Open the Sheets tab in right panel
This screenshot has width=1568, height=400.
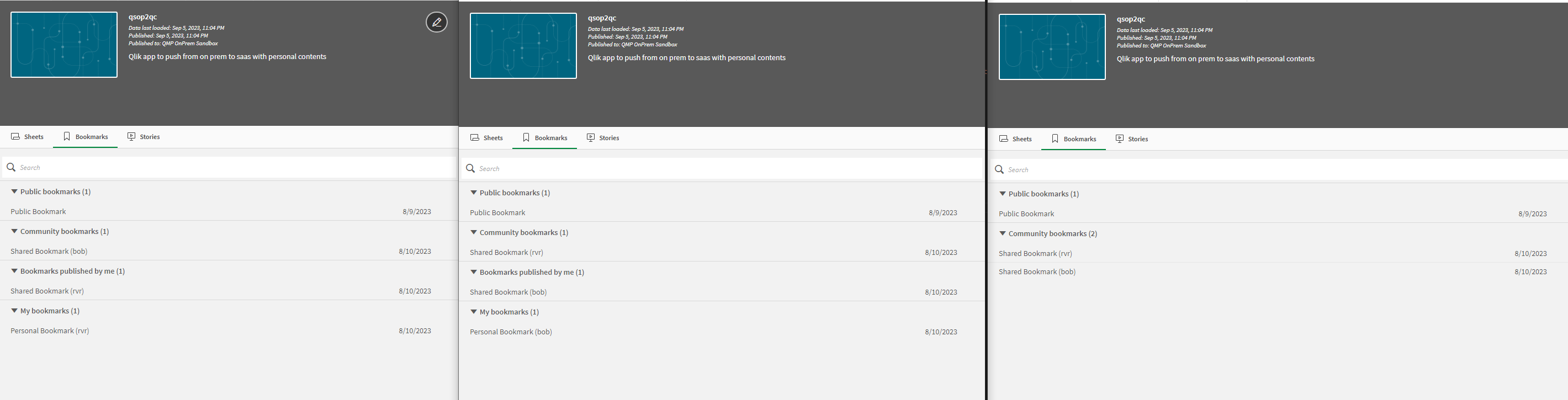[x=1016, y=139]
